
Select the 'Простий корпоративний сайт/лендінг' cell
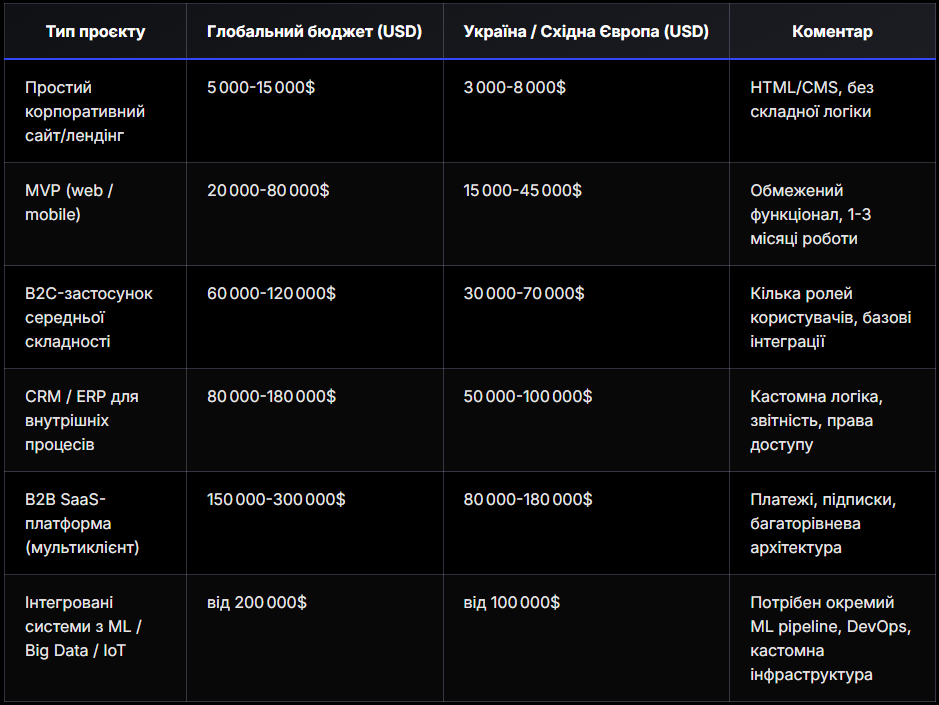85,111
